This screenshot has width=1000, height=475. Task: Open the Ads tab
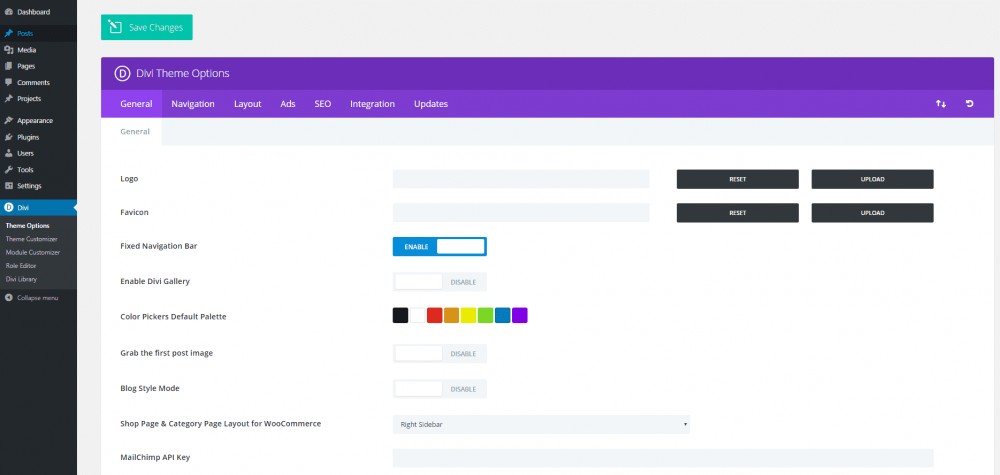[288, 104]
